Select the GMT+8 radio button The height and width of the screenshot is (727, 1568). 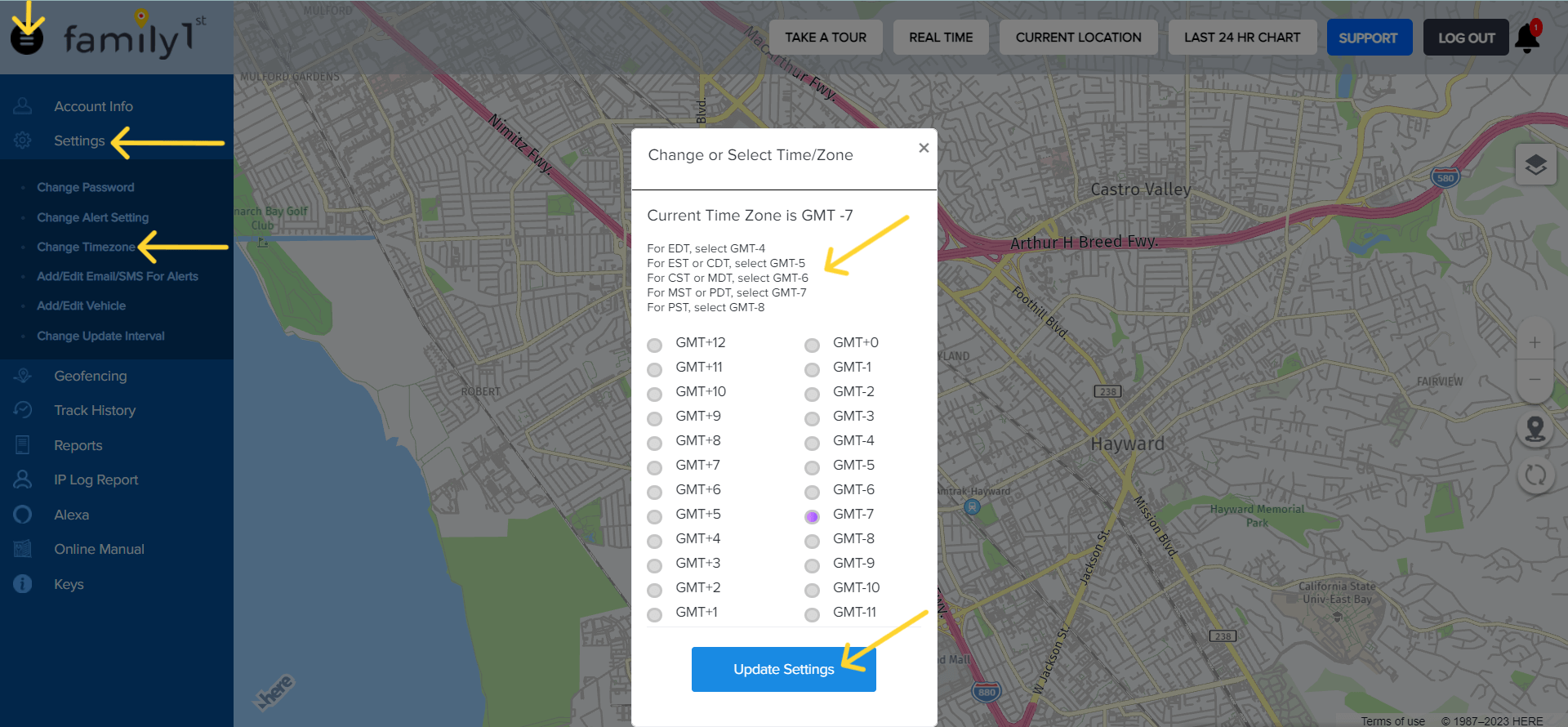[x=654, y=443]
